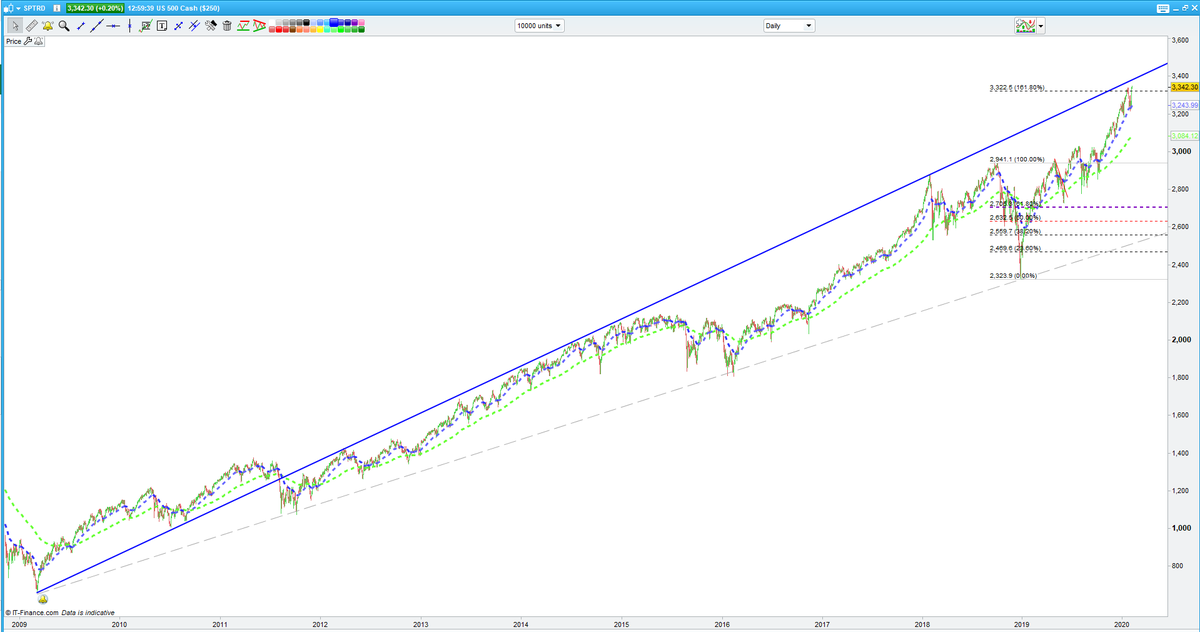
Task: Click the 3,322.5 (161.80%) Fibonacci label
Action: (1017, 87)
